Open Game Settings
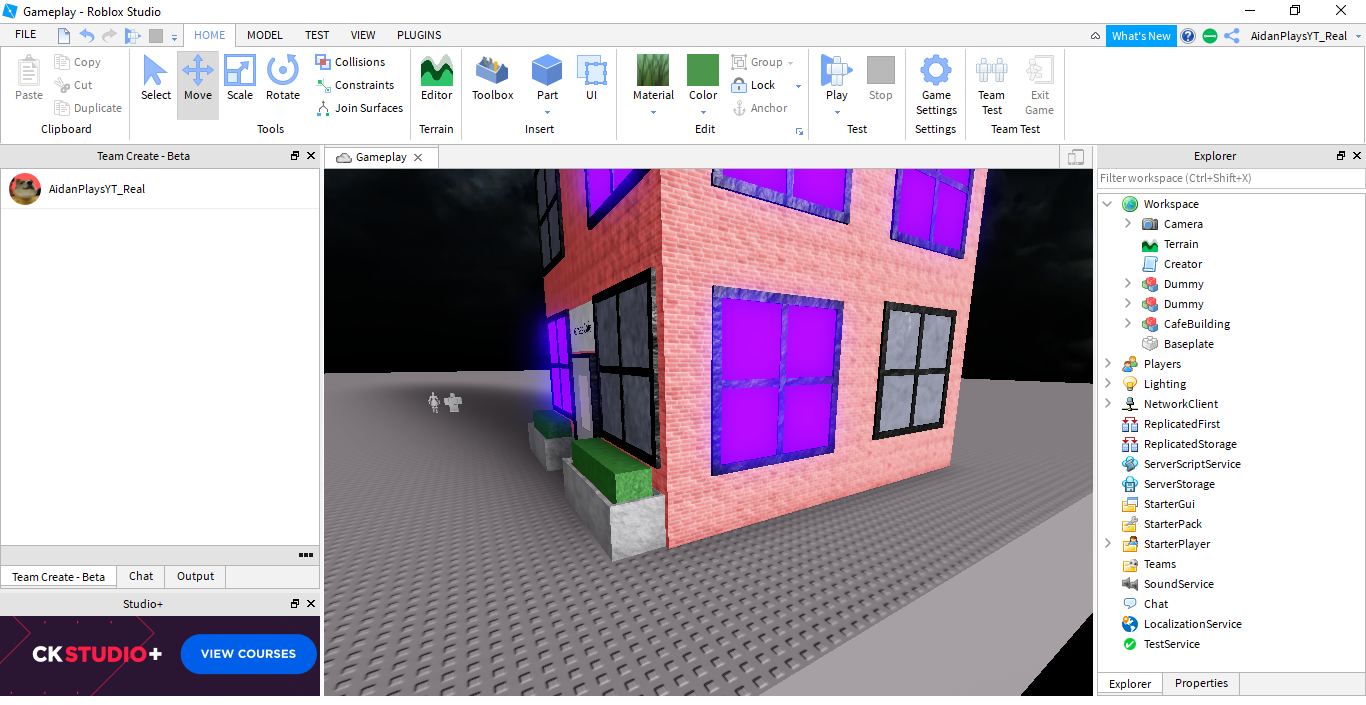Viewport: 1366px width, 705px height. (x=936, y=85)
